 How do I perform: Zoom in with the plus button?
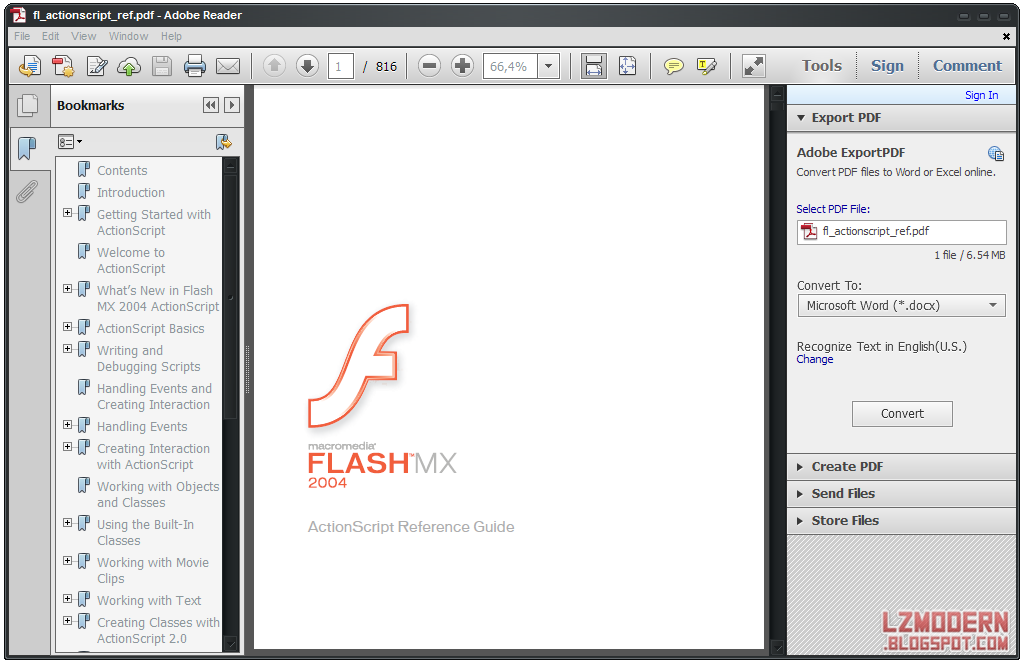(x=462, y=65)
